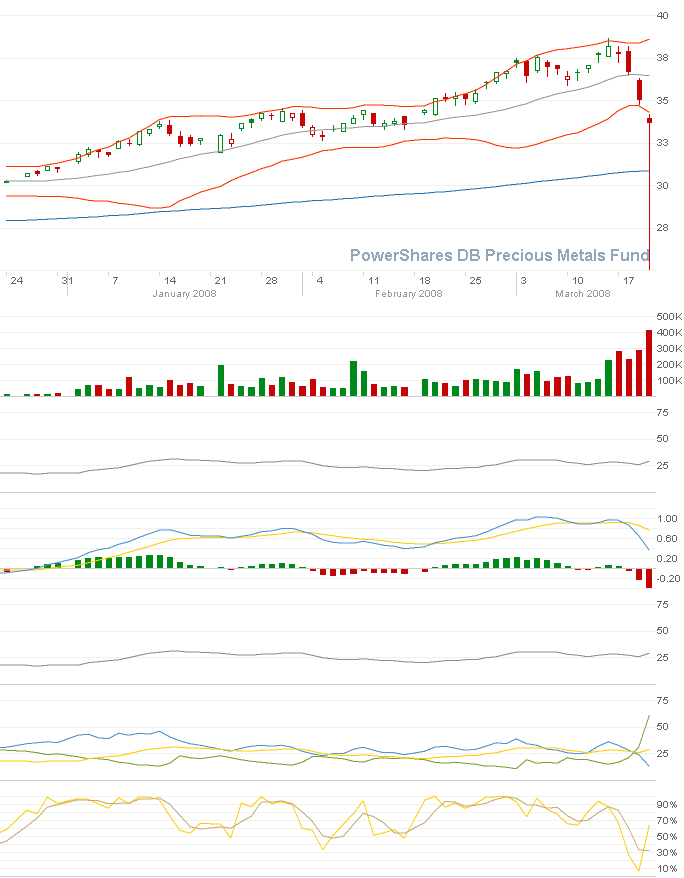Click the date label 17 on time axis
This screenshot has height=878, width=684.
click(x=629, y=281)
